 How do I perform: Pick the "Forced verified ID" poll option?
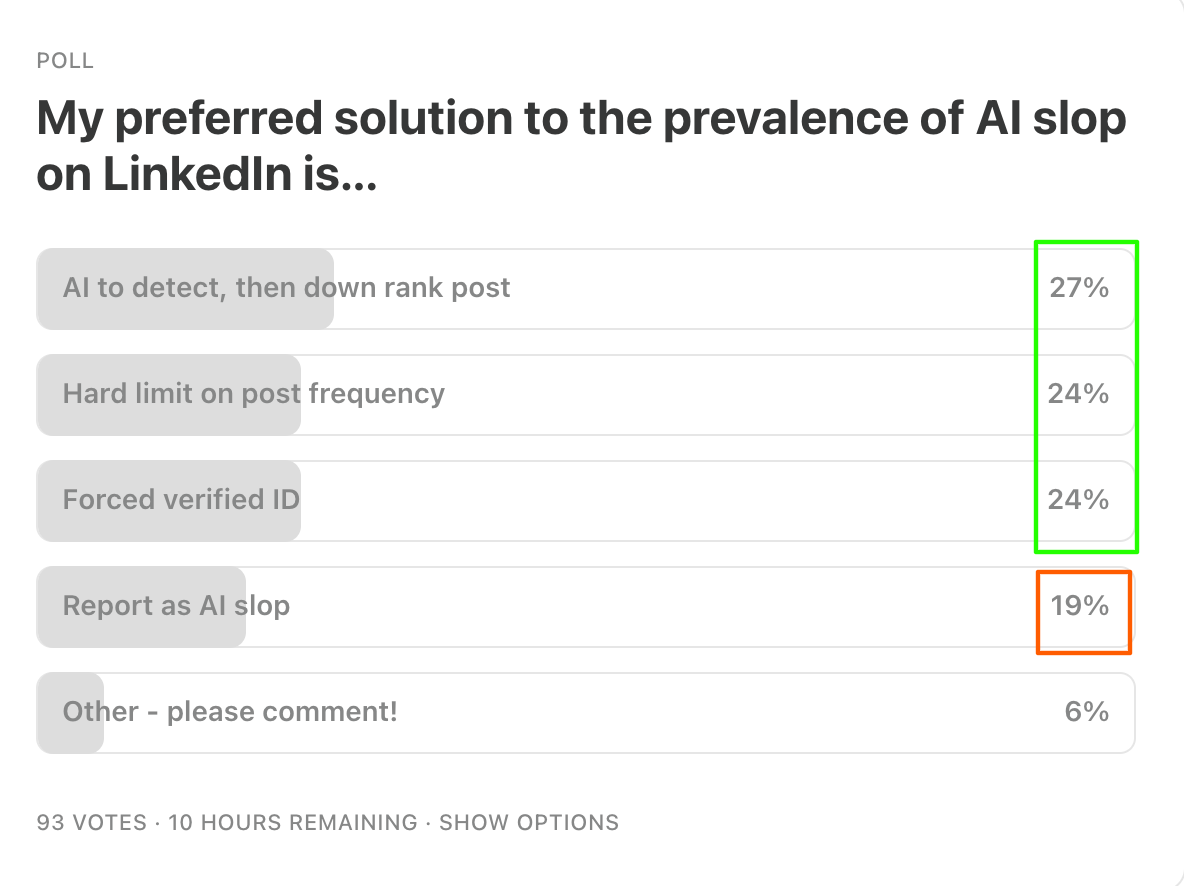click(585, 501)
